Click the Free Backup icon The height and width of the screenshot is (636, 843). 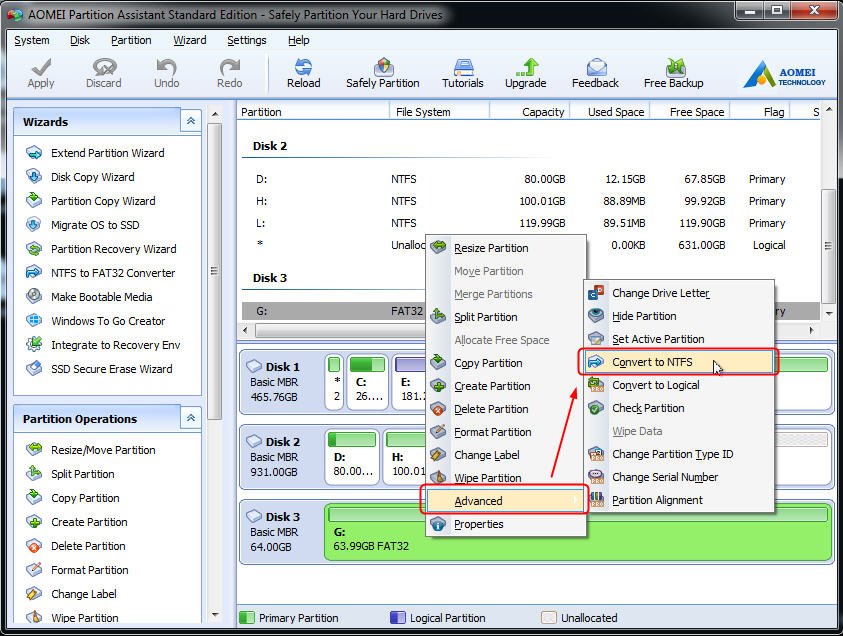[x=674, y=67]
